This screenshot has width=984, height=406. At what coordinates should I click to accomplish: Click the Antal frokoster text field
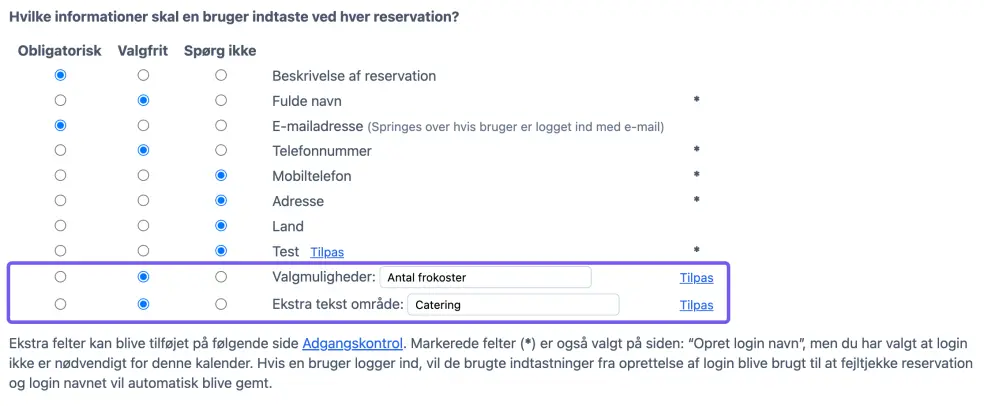coord(485,277)
